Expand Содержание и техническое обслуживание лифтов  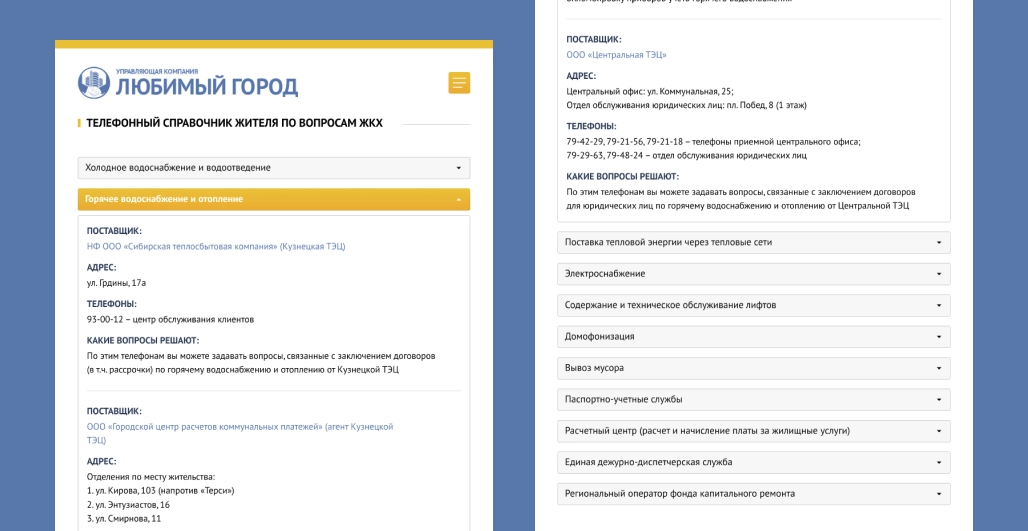(x=753, y=305)
